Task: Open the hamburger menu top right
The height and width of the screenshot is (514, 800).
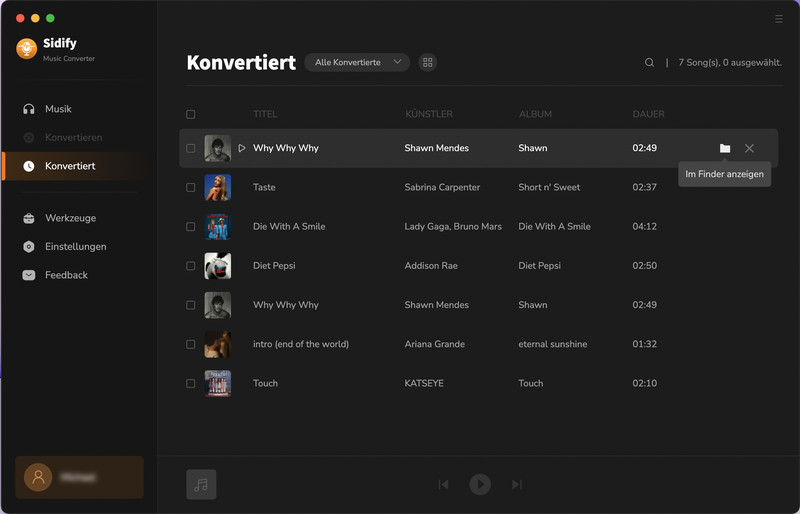Action: [x=779, y=19]
